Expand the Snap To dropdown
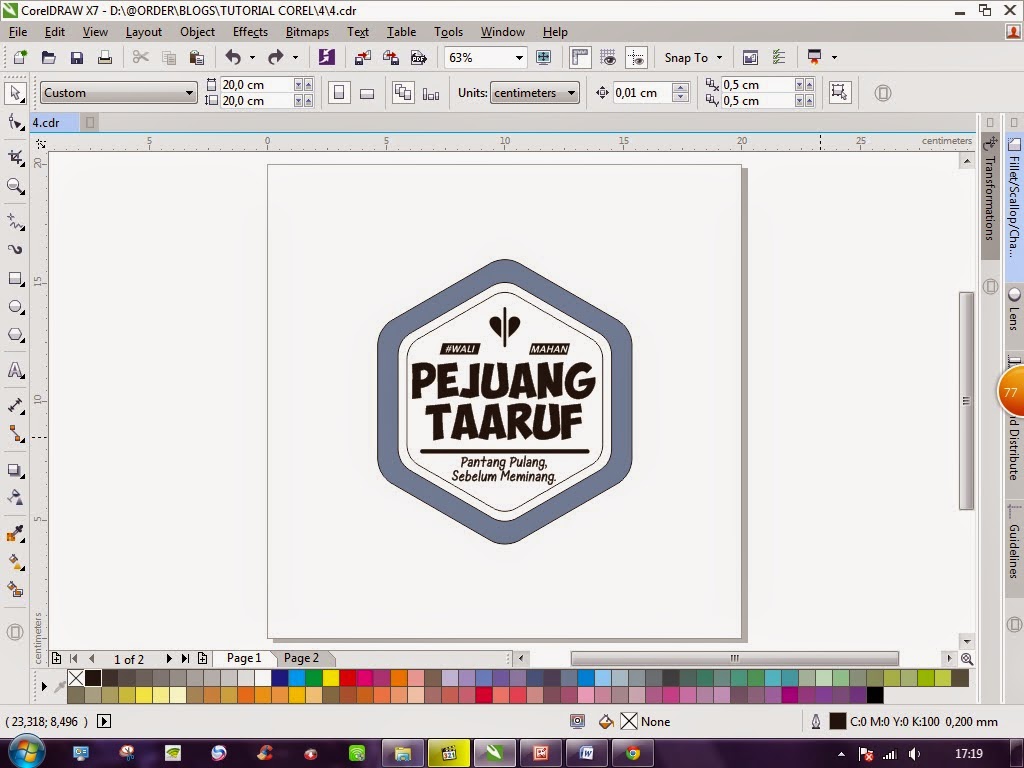This screenshot has width=1024, height=768. [719, 57]
